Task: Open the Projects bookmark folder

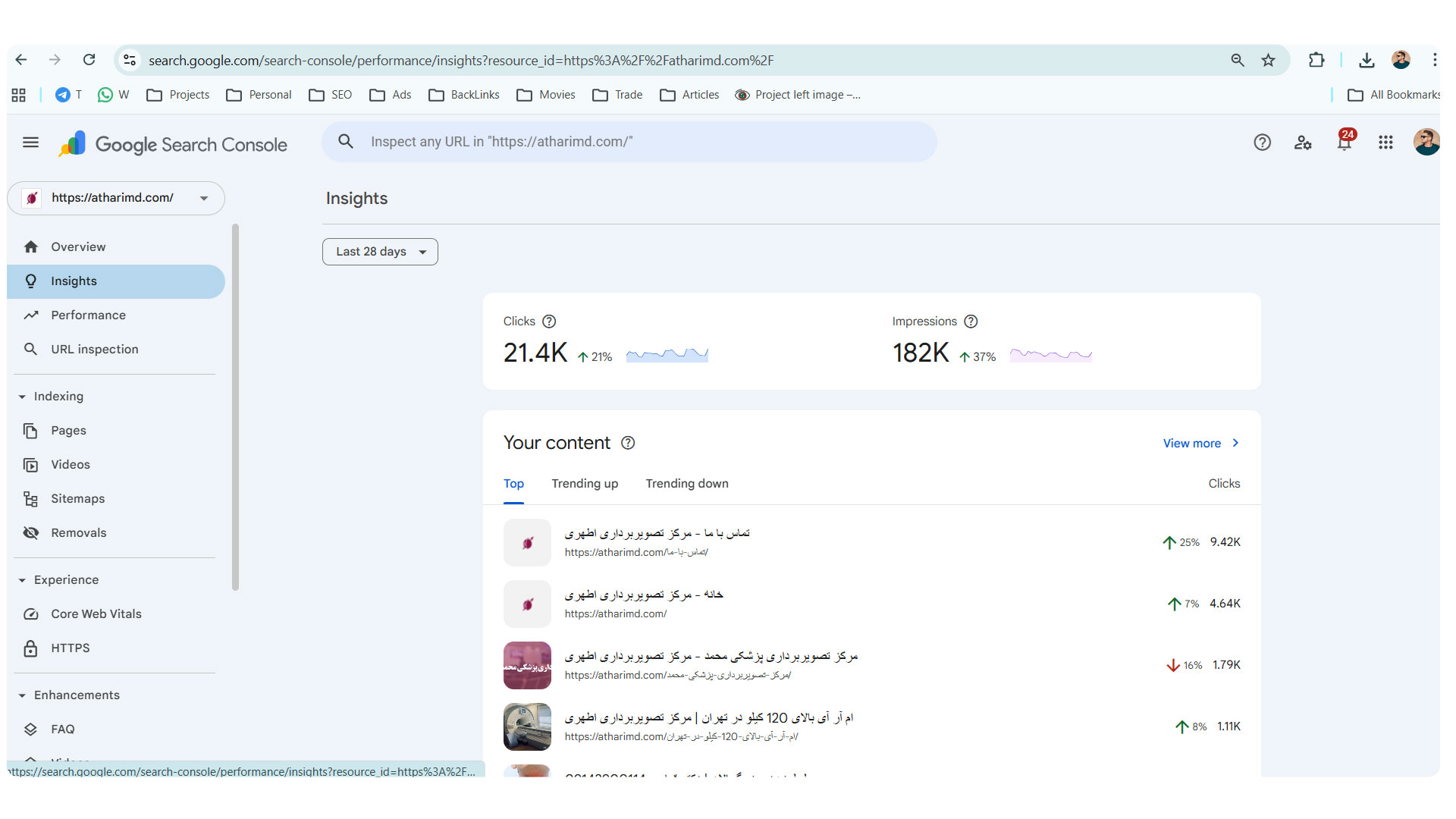Action: click(178, 95)
